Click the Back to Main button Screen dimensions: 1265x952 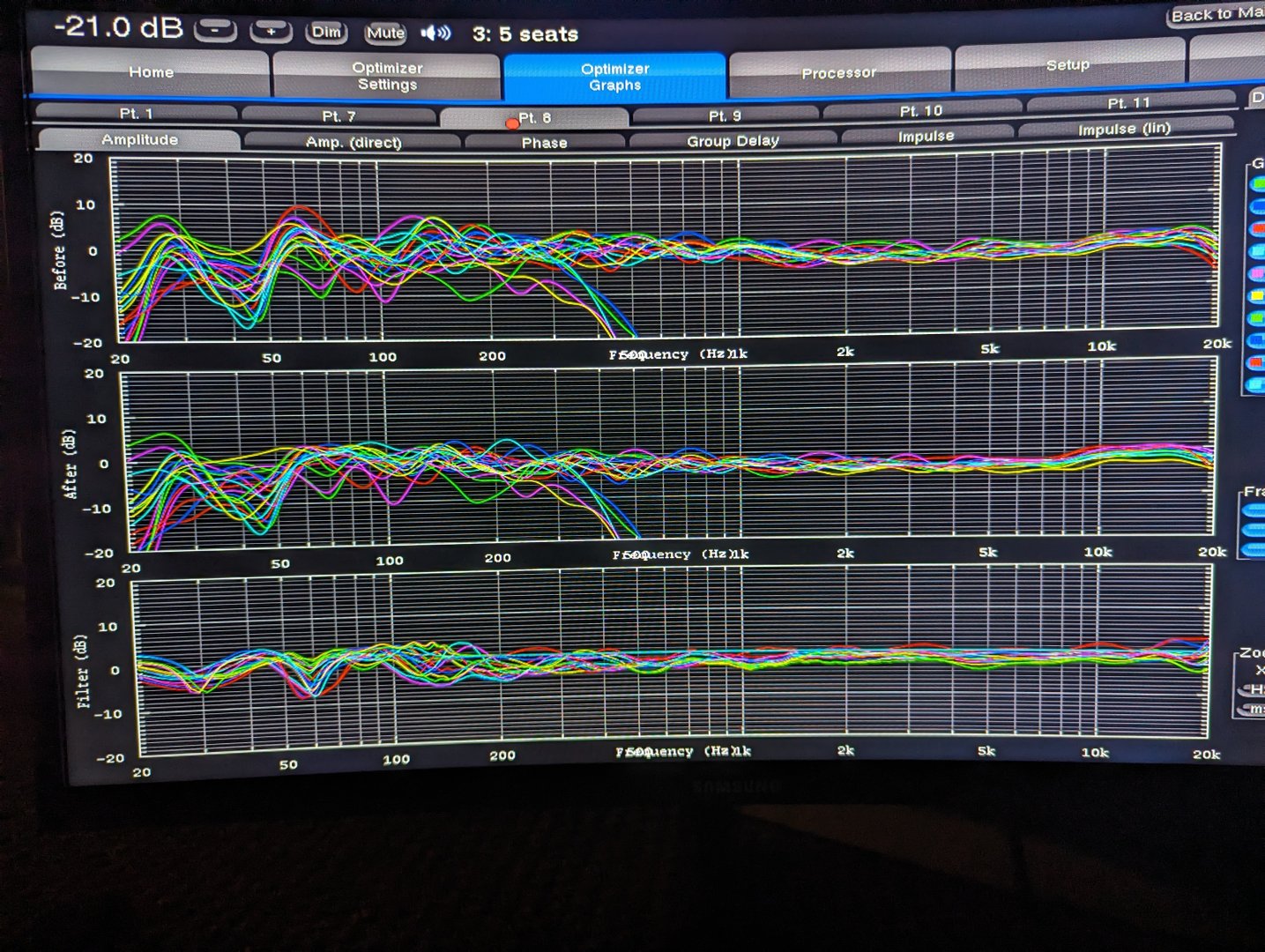1217,15
